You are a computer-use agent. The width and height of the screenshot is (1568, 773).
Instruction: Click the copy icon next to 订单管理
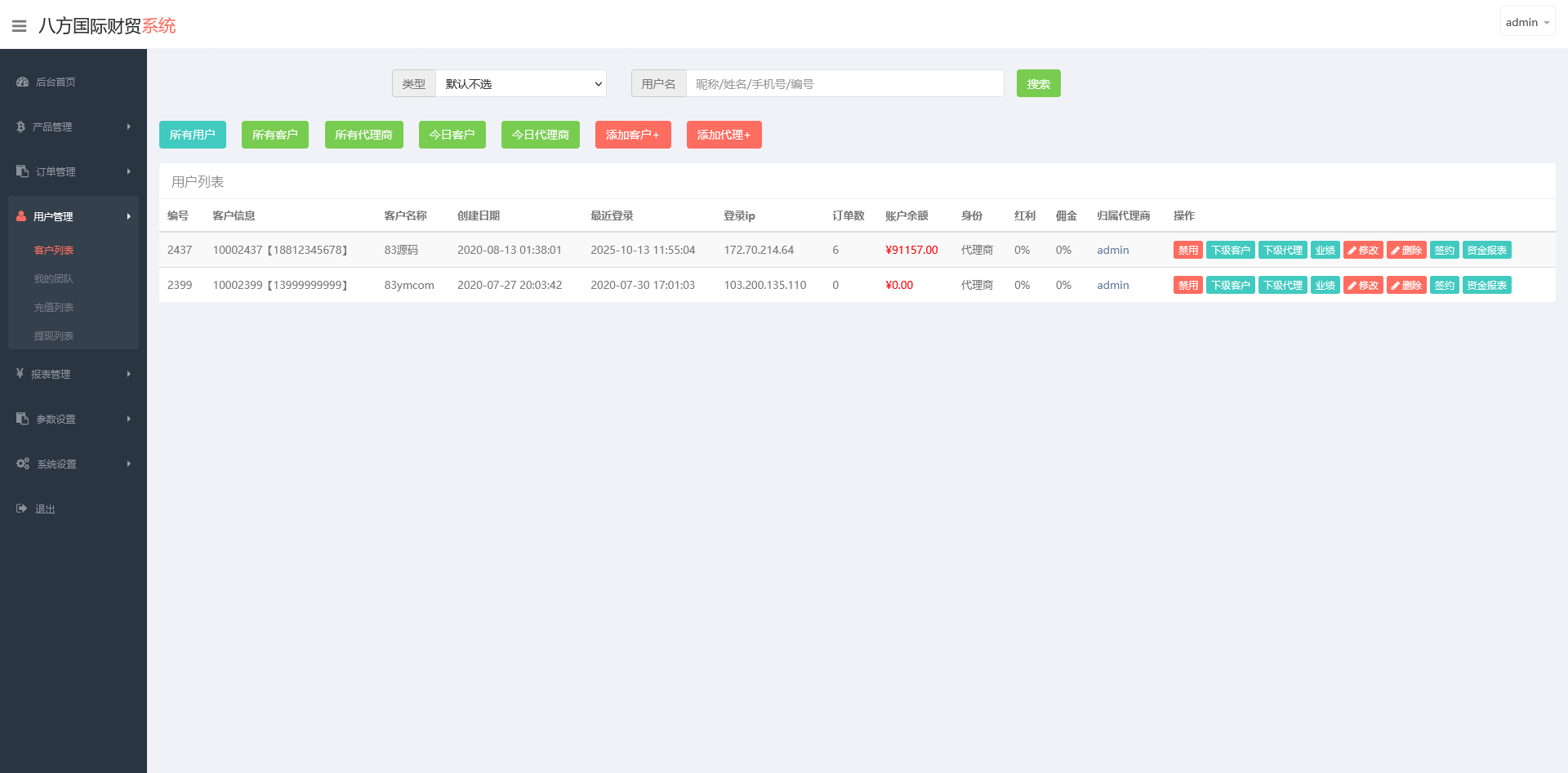click(x=22, y=171)
